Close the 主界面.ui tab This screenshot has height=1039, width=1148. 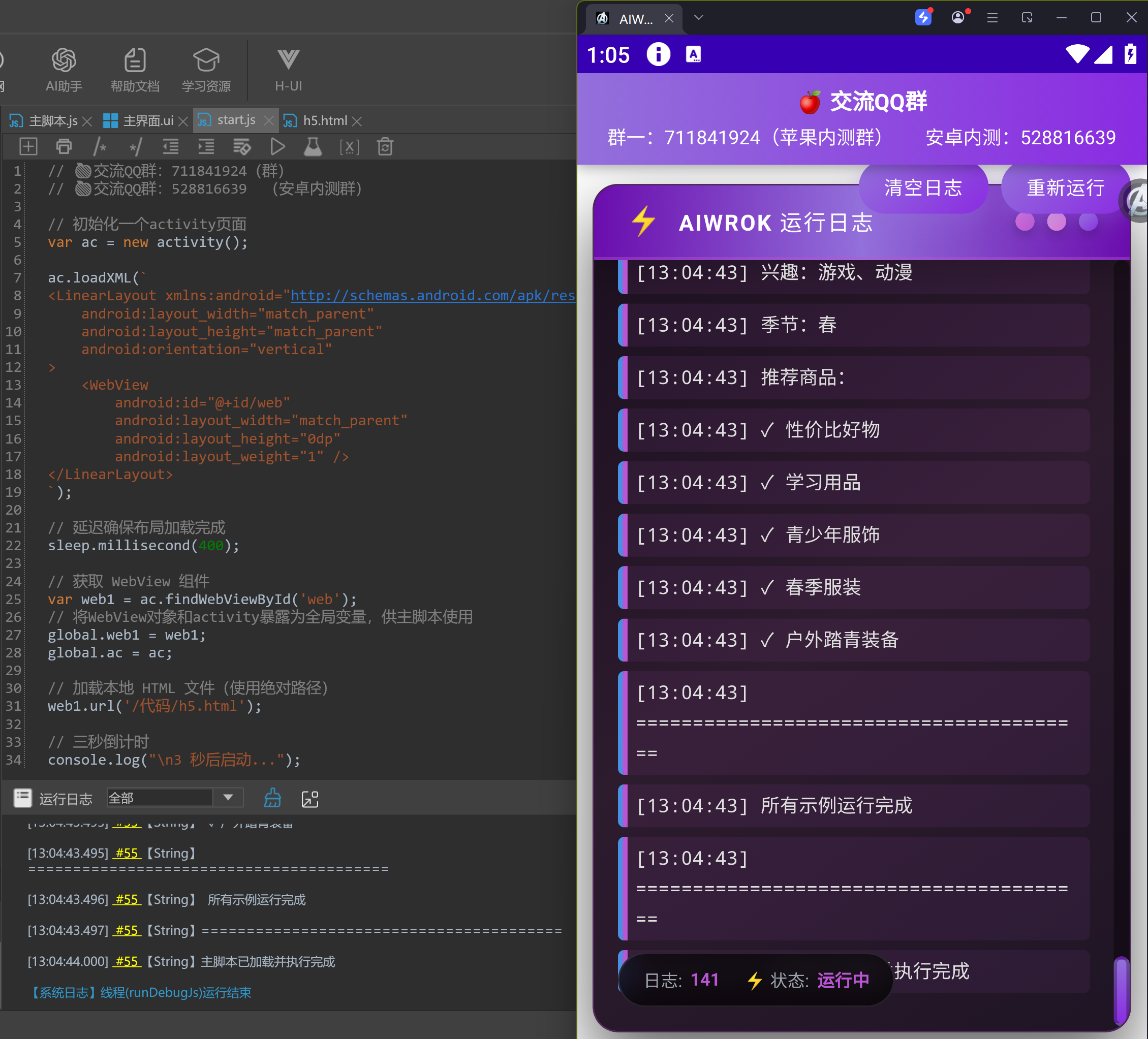(x=183, y=121)
